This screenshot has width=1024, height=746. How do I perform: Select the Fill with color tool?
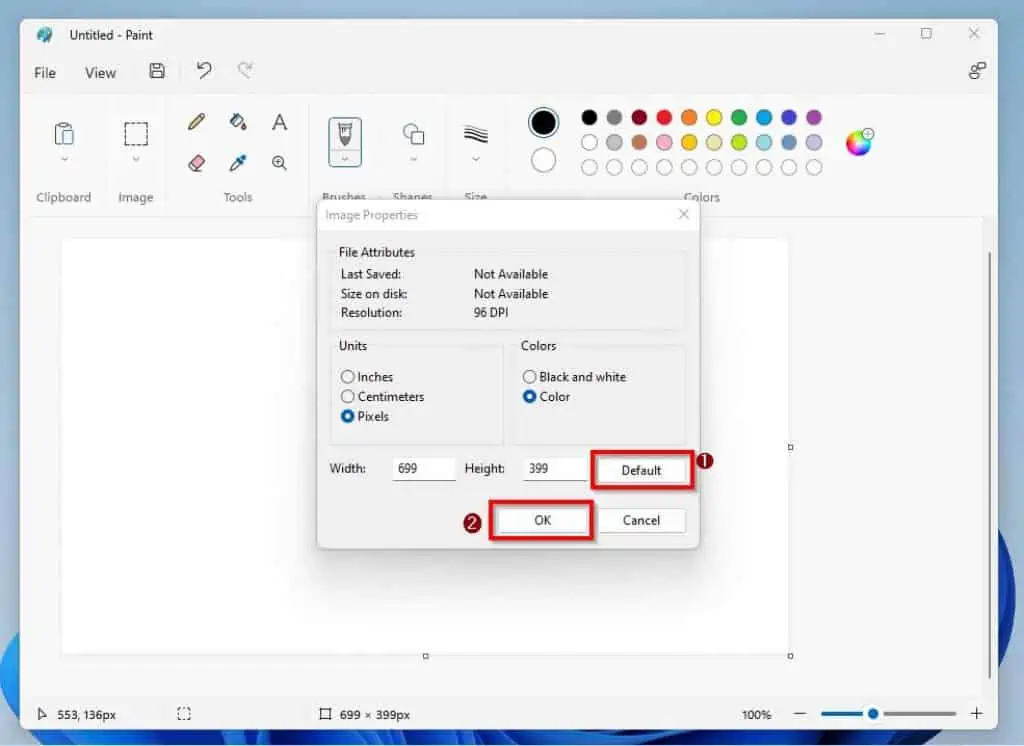[237, 121]
